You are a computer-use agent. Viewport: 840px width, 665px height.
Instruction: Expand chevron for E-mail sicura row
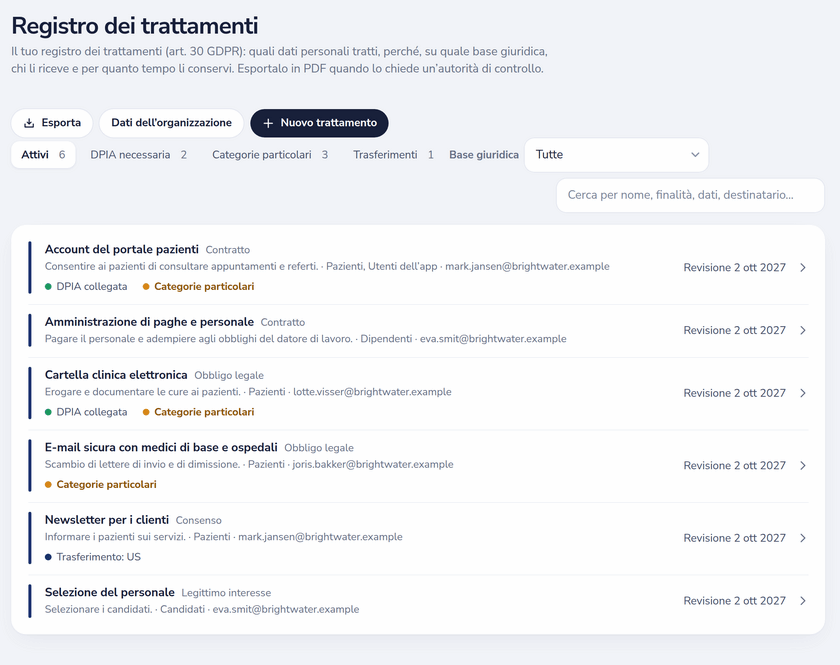(802, 465)
